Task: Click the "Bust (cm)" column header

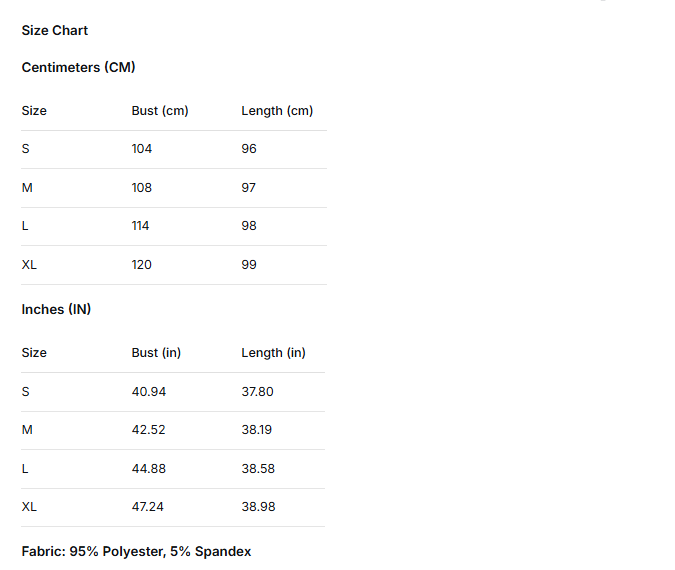Action: [160, 111]
